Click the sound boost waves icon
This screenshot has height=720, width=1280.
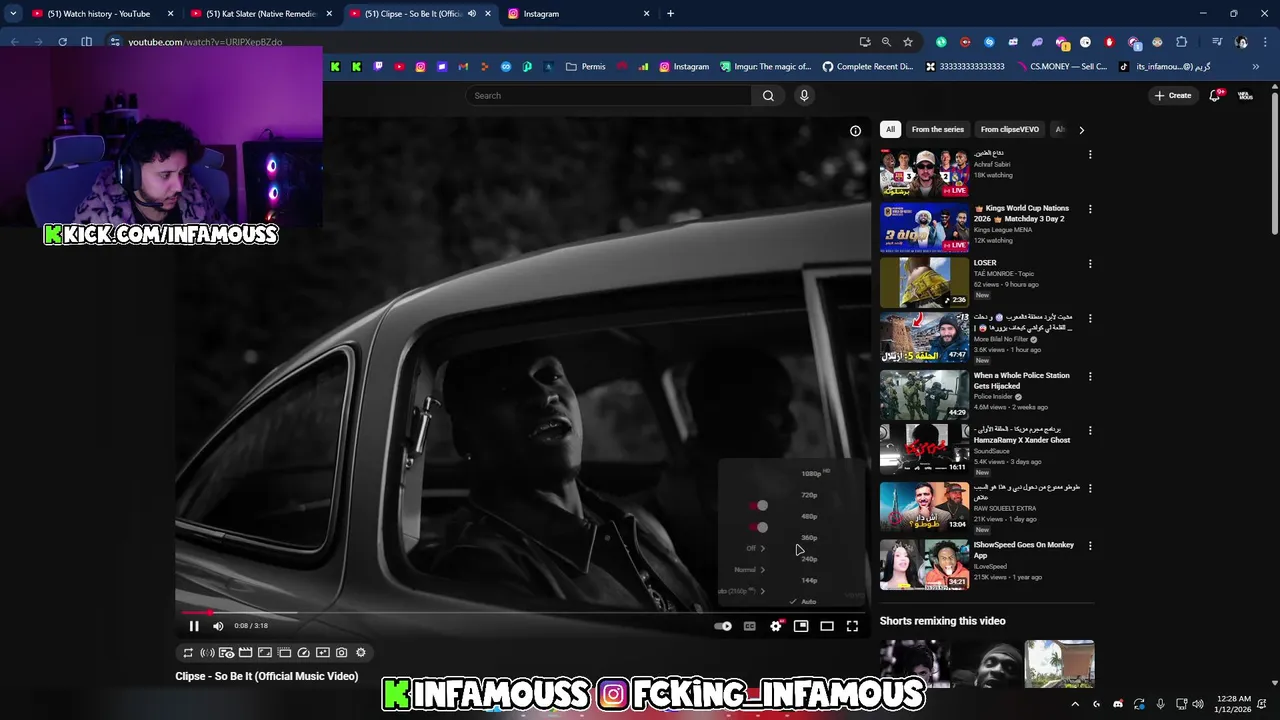pyautogui.click(x=207, y=653)
